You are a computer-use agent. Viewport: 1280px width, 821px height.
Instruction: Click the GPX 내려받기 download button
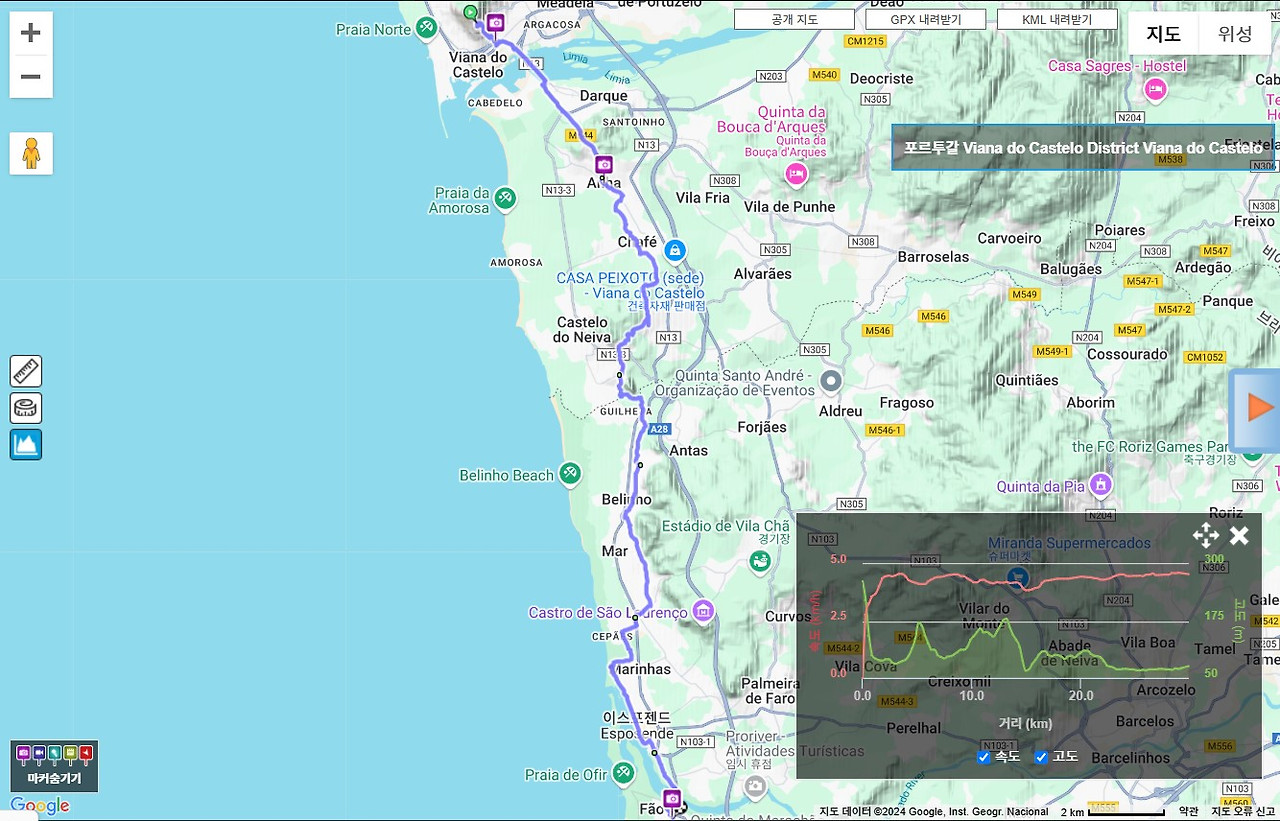(x=926, y=19)
